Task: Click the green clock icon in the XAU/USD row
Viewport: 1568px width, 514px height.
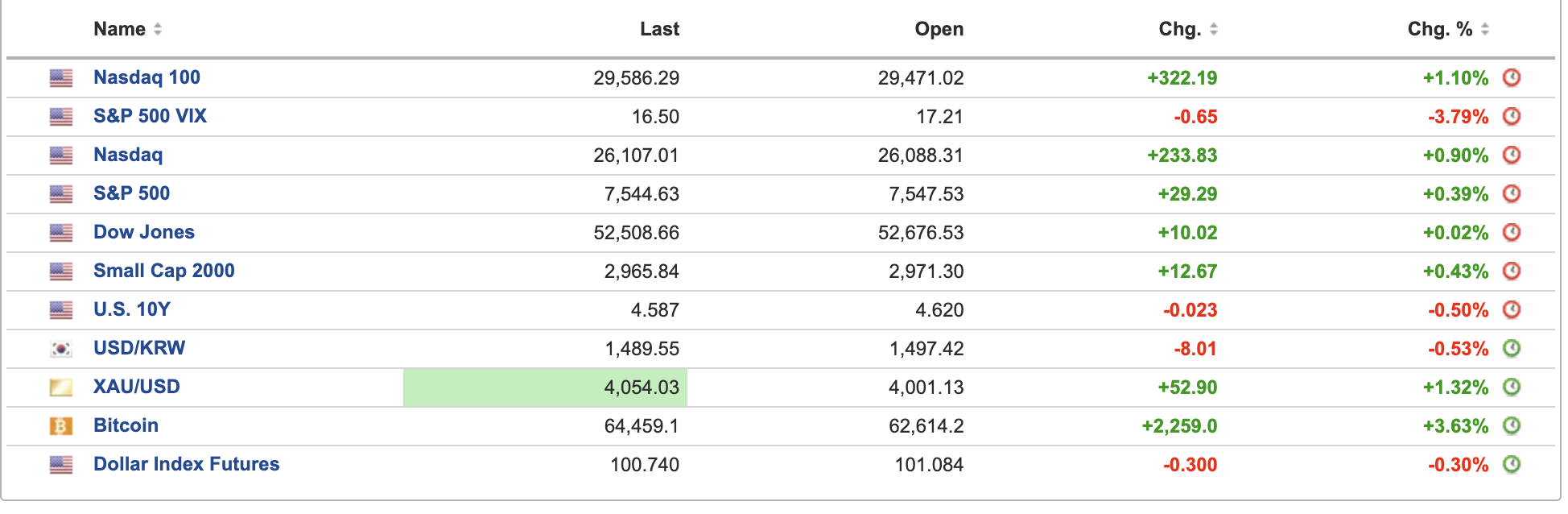Action: [1512, 387]
